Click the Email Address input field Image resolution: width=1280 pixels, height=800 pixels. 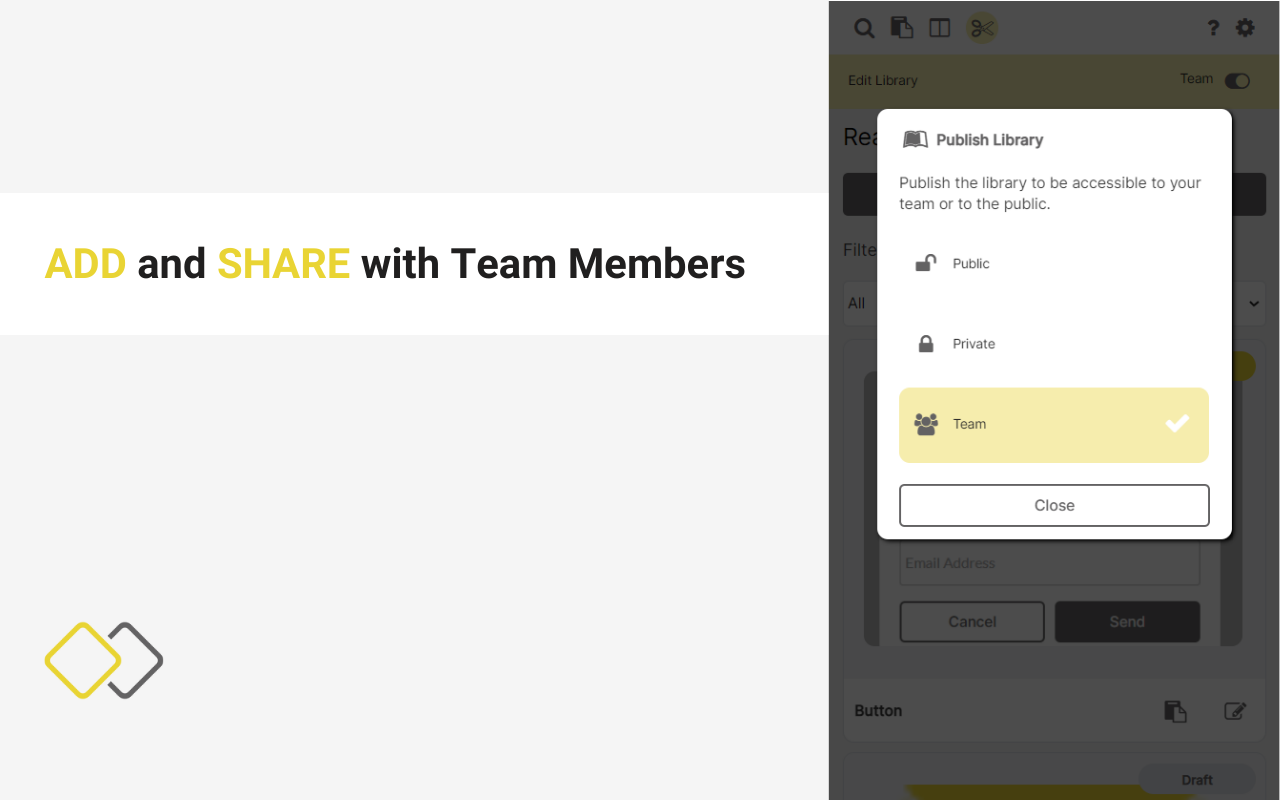tap(1049, 563)
